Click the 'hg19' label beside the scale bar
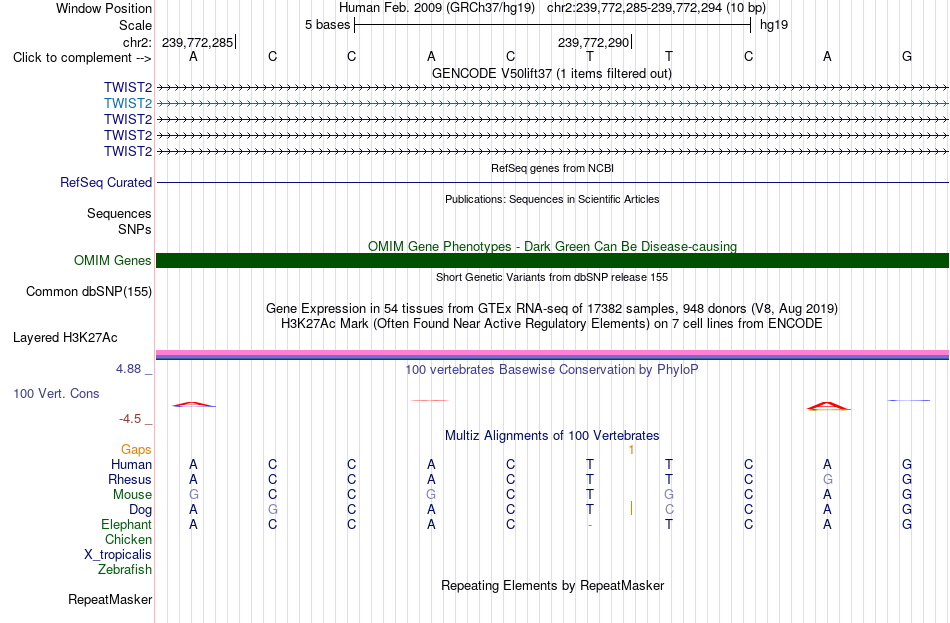 pyautogui.click(x=774, y=25)
